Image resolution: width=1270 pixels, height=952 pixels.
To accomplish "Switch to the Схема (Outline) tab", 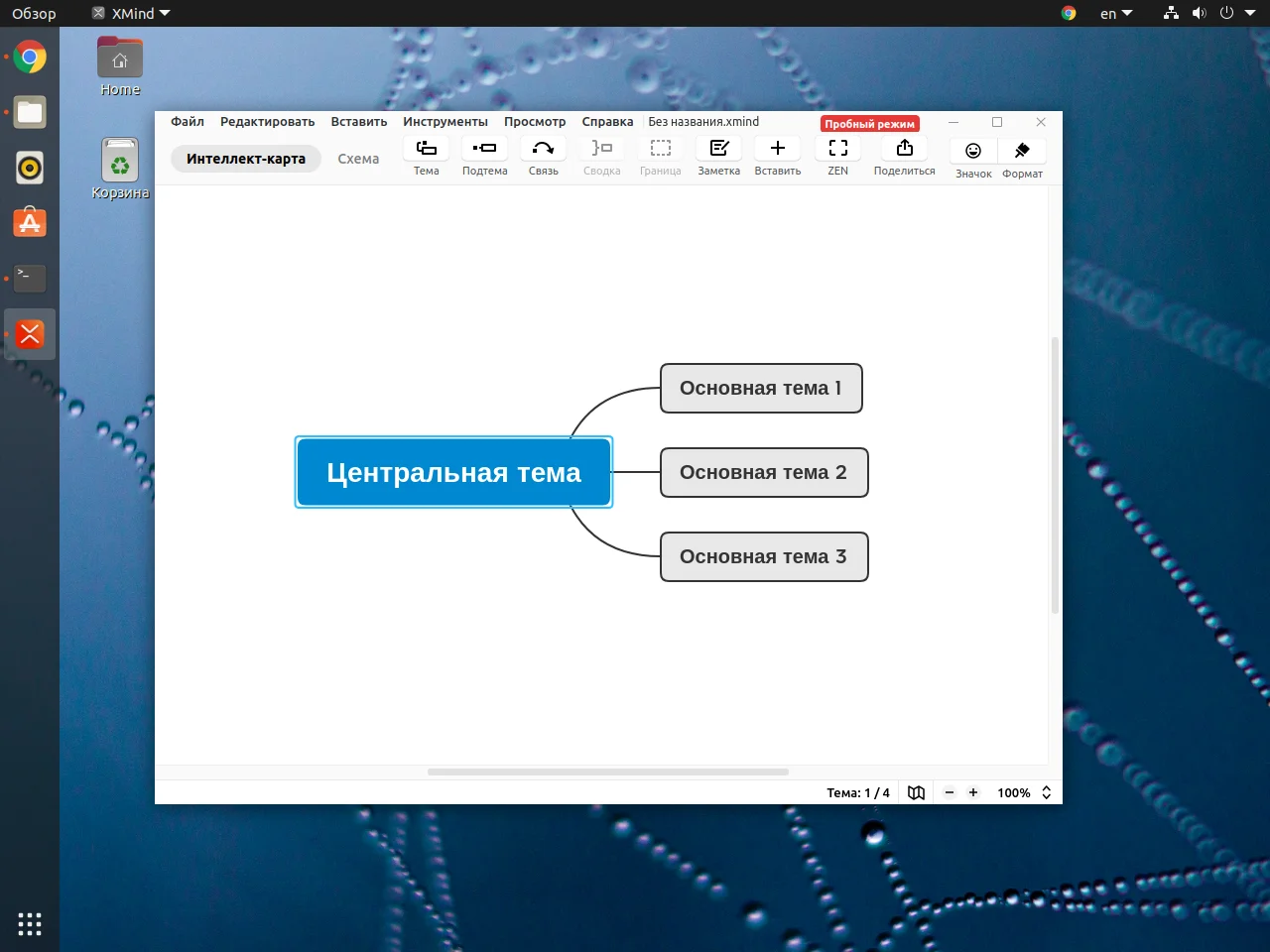I will [358, 159].
